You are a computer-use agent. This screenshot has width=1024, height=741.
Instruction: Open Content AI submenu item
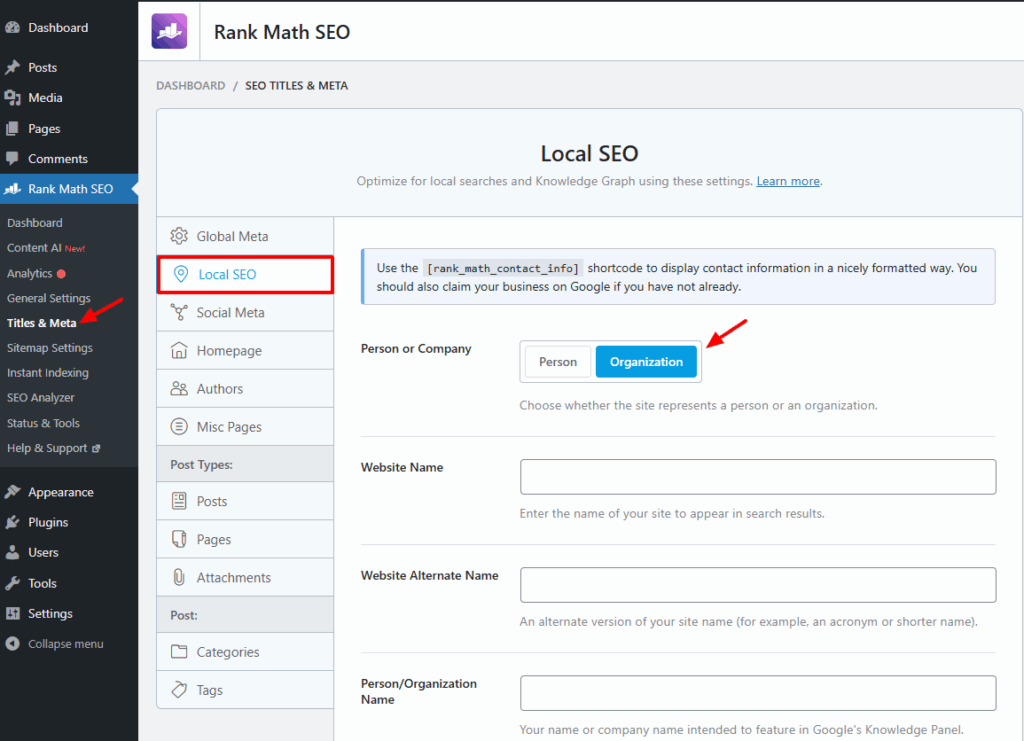point(46,247)
